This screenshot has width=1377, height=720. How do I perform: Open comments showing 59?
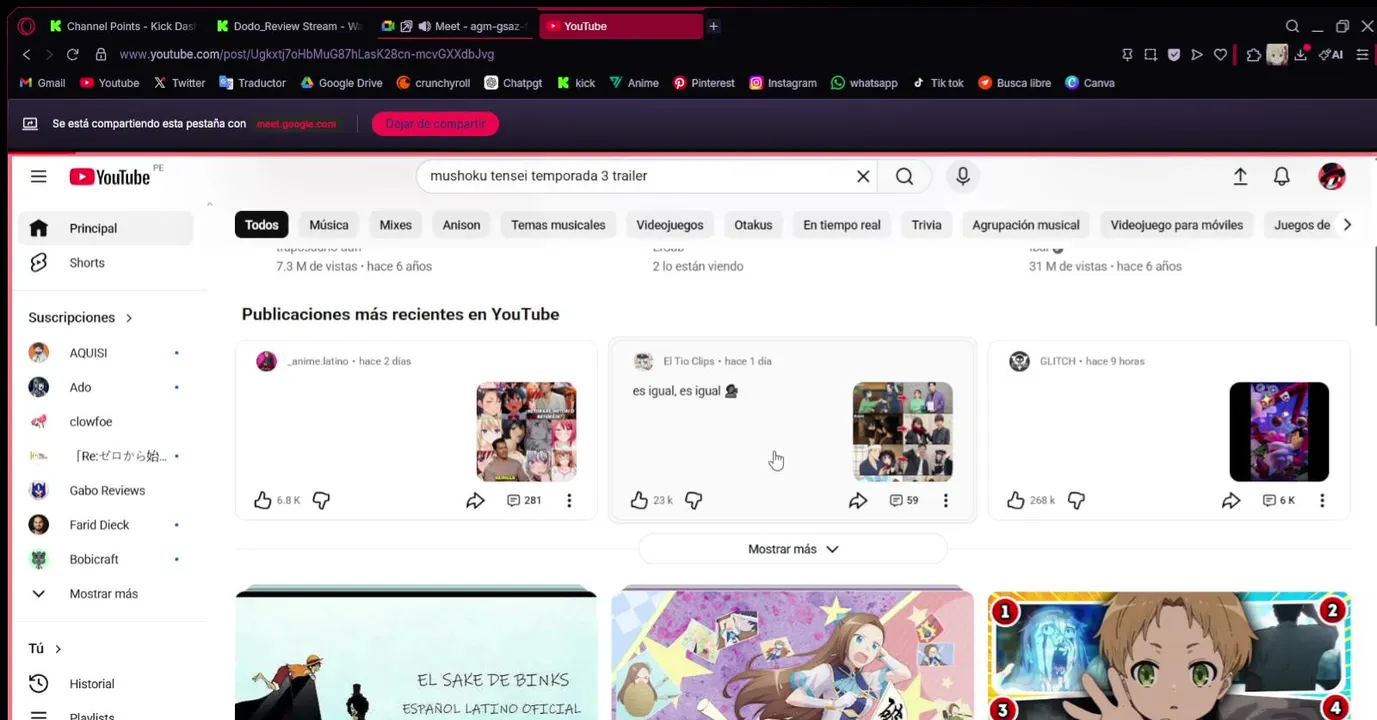[x=904, y=500]
